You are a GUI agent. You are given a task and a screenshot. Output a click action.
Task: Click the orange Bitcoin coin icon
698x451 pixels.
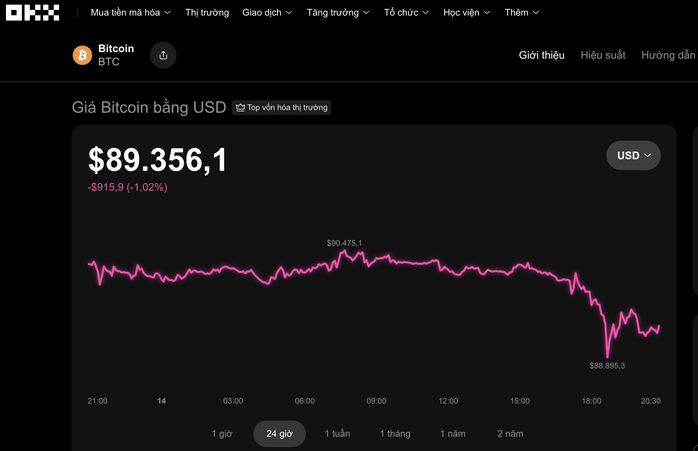[82, 55]
